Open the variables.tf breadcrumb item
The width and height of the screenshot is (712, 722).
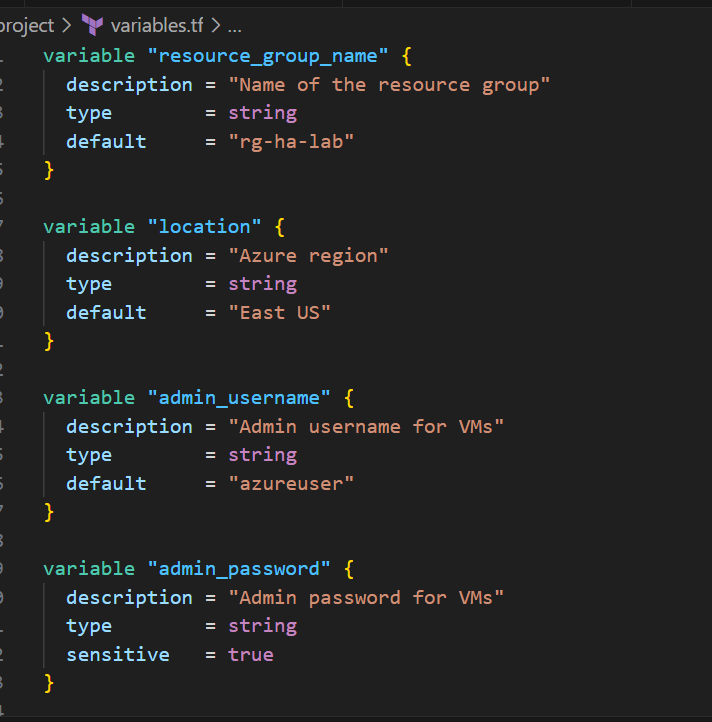pos(156,25)
